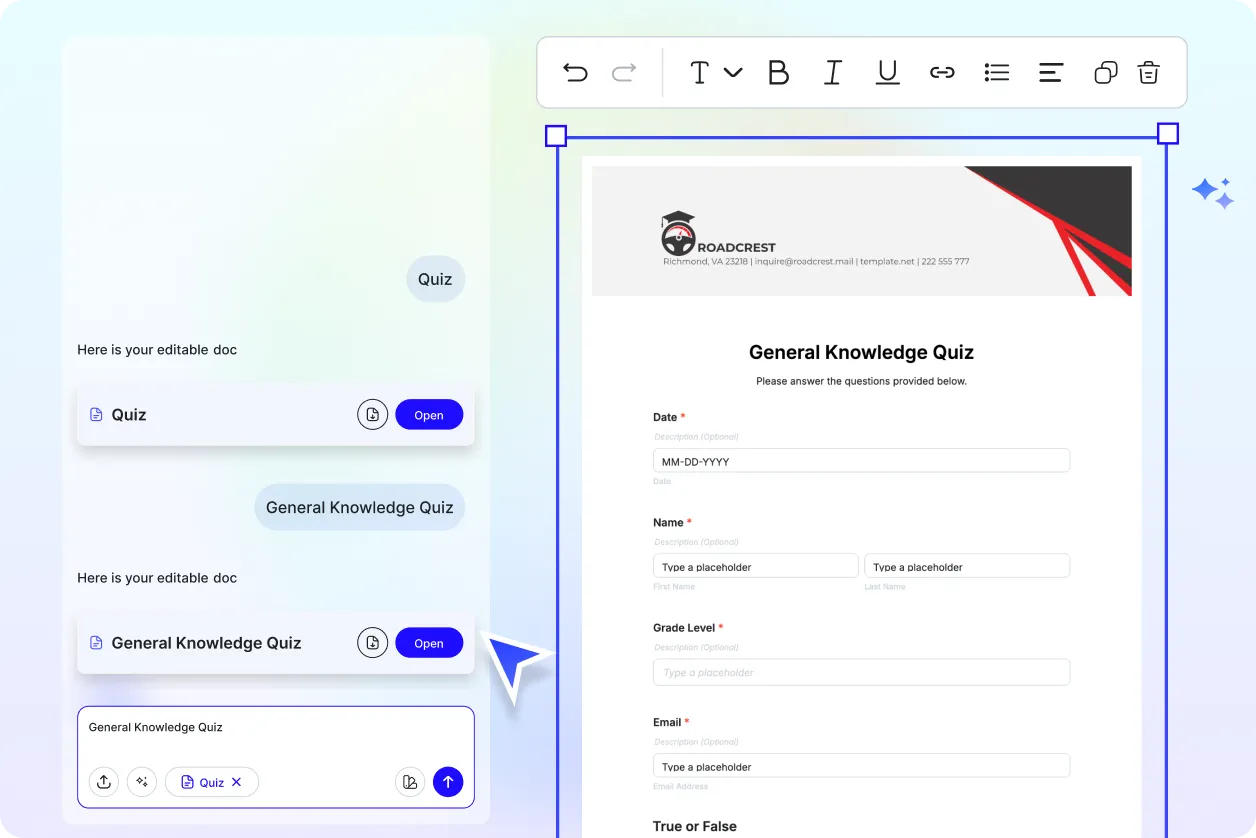The width and height of the screenshot is (1256, 838).
Task: Click the Quiz chat message bubble
Action: coord(435,279)
